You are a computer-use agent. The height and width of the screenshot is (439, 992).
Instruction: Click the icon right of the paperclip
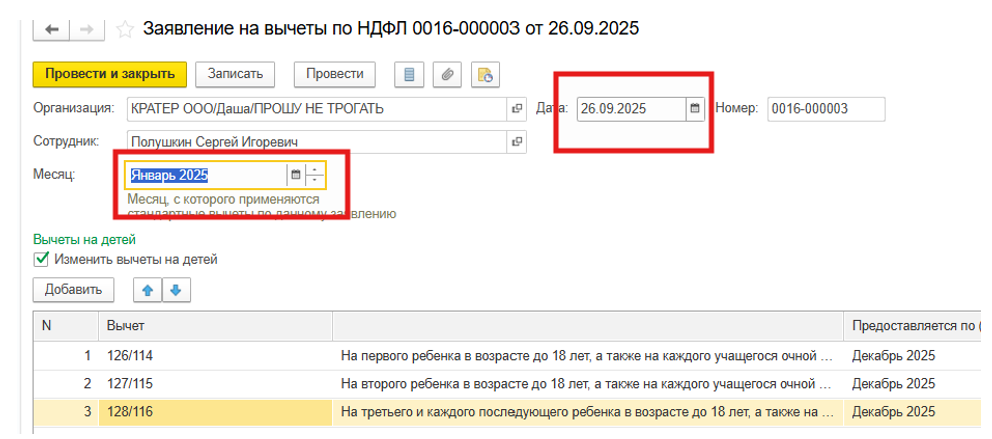tap(485, 74)
